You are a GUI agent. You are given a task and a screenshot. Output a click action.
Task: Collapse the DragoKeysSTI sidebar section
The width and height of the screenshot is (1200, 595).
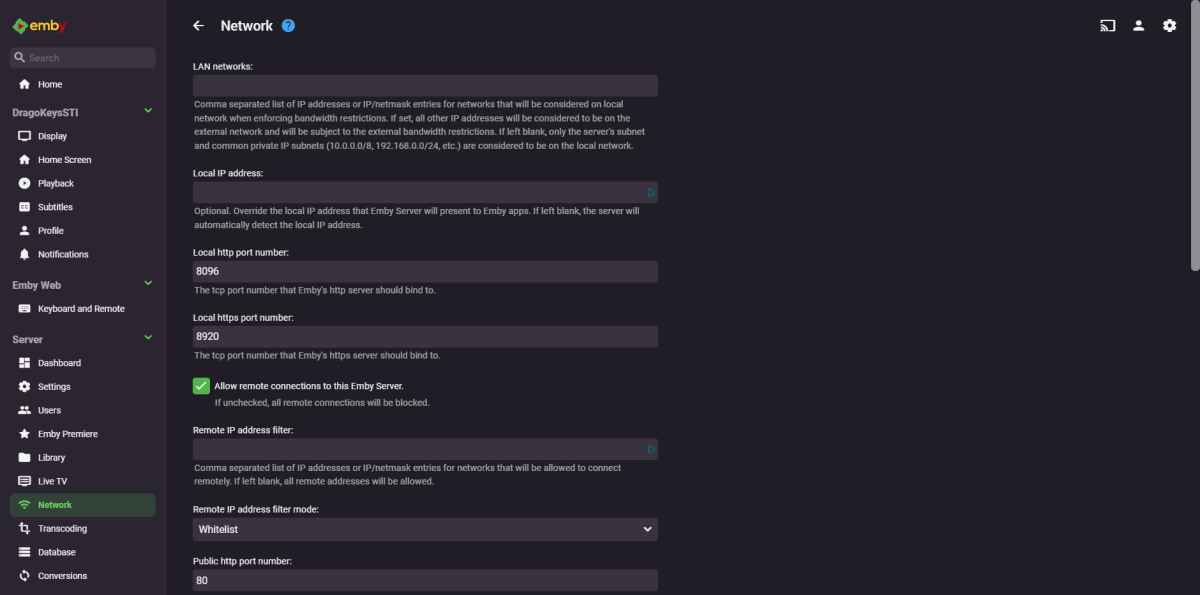tap(148, 111)
